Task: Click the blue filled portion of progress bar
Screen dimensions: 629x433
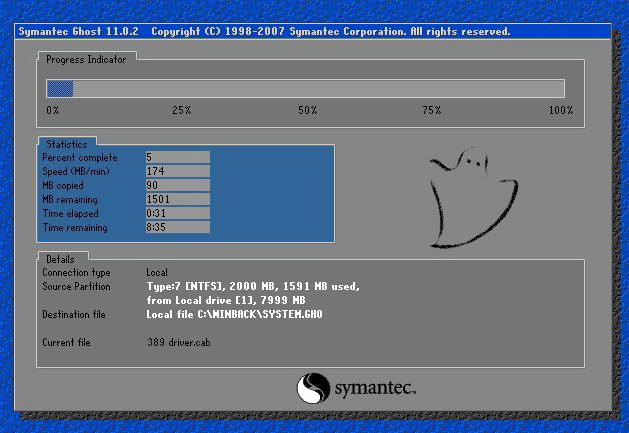Action: click(x=60, y=88)
